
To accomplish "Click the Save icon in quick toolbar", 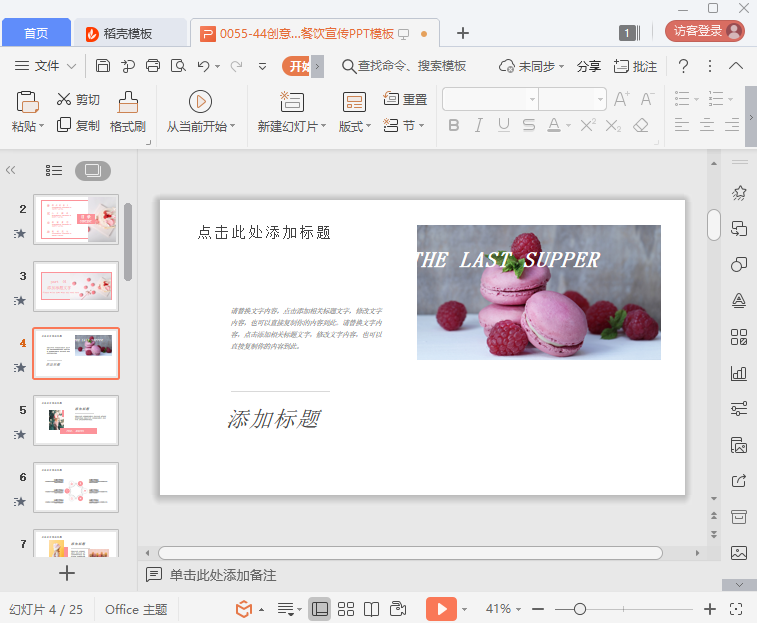I will (102, 66).
